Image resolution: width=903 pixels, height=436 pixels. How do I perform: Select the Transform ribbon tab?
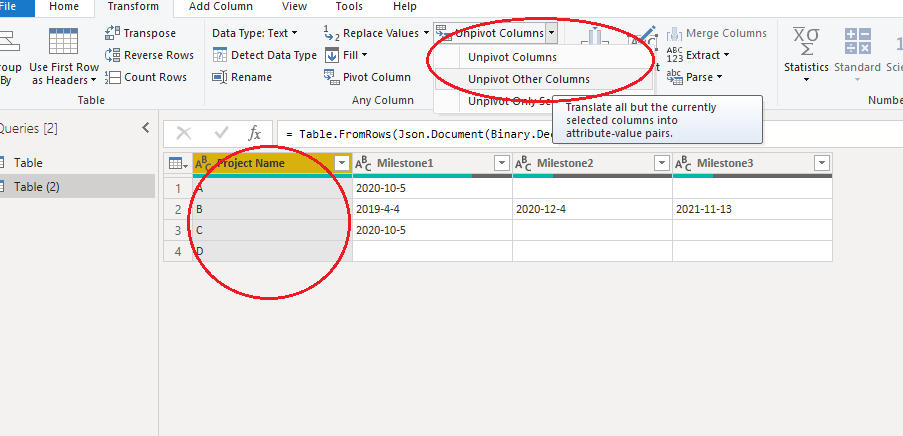tap(133, 7)
